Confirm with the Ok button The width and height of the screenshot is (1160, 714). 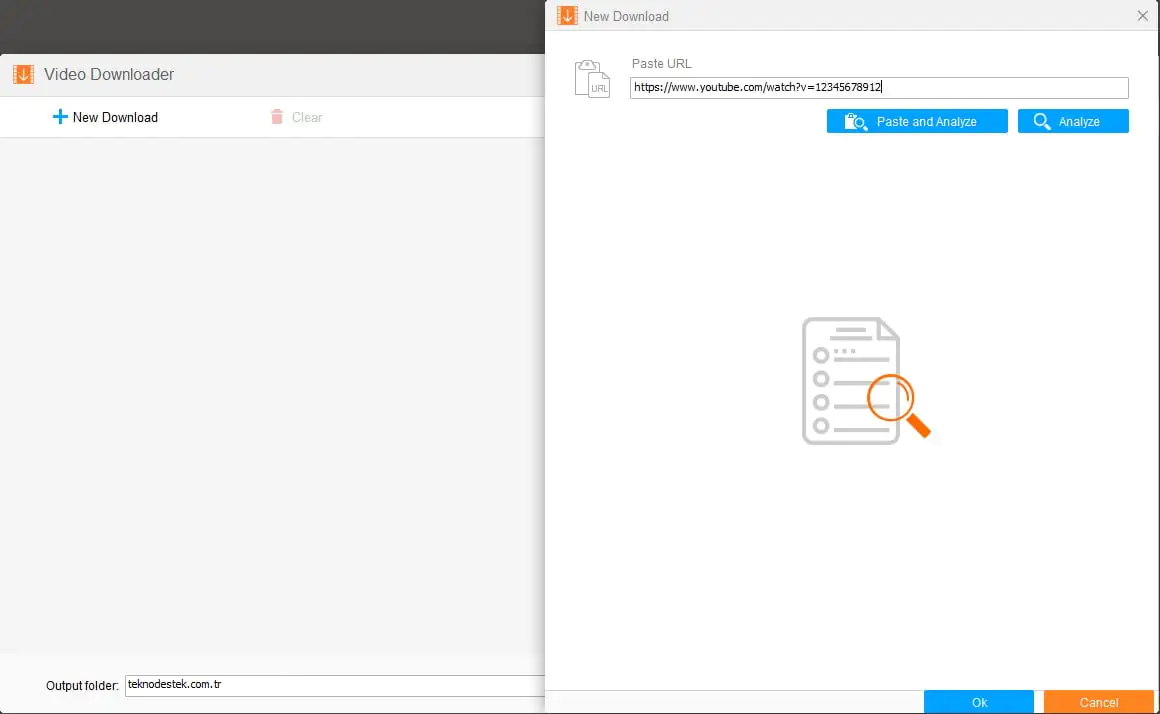979,702
